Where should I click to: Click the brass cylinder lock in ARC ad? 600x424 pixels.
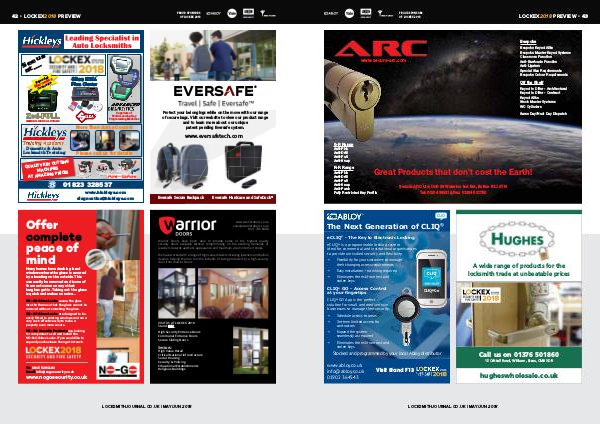click(x=353, y=101)
